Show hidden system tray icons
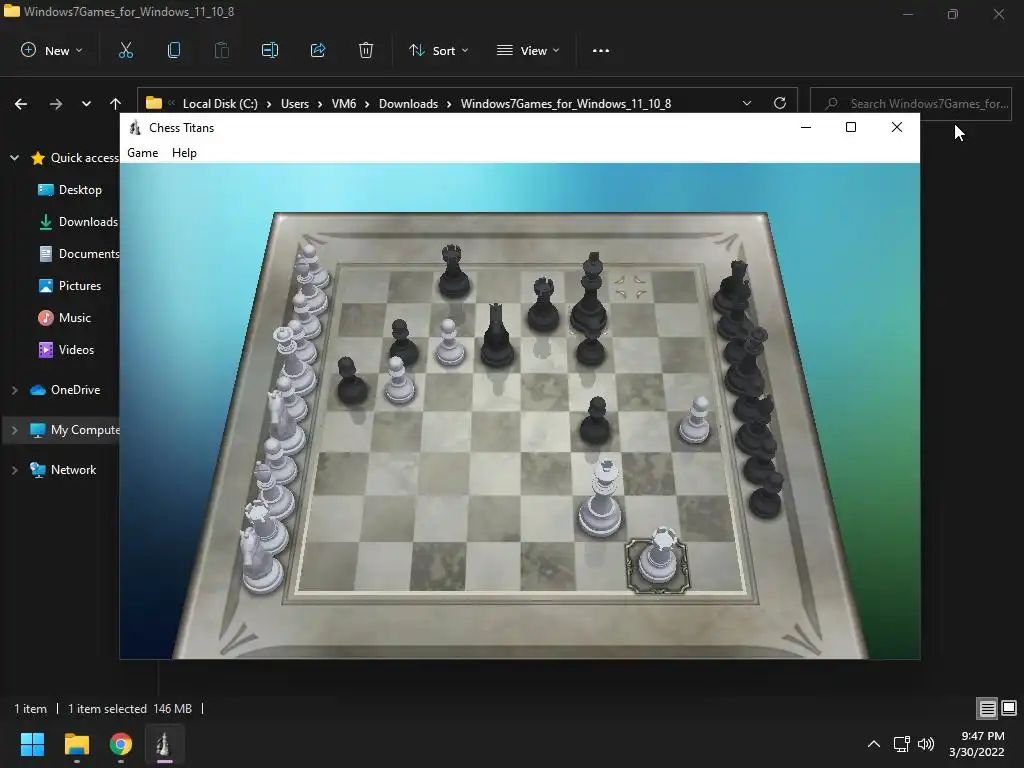 click(874, 744)
